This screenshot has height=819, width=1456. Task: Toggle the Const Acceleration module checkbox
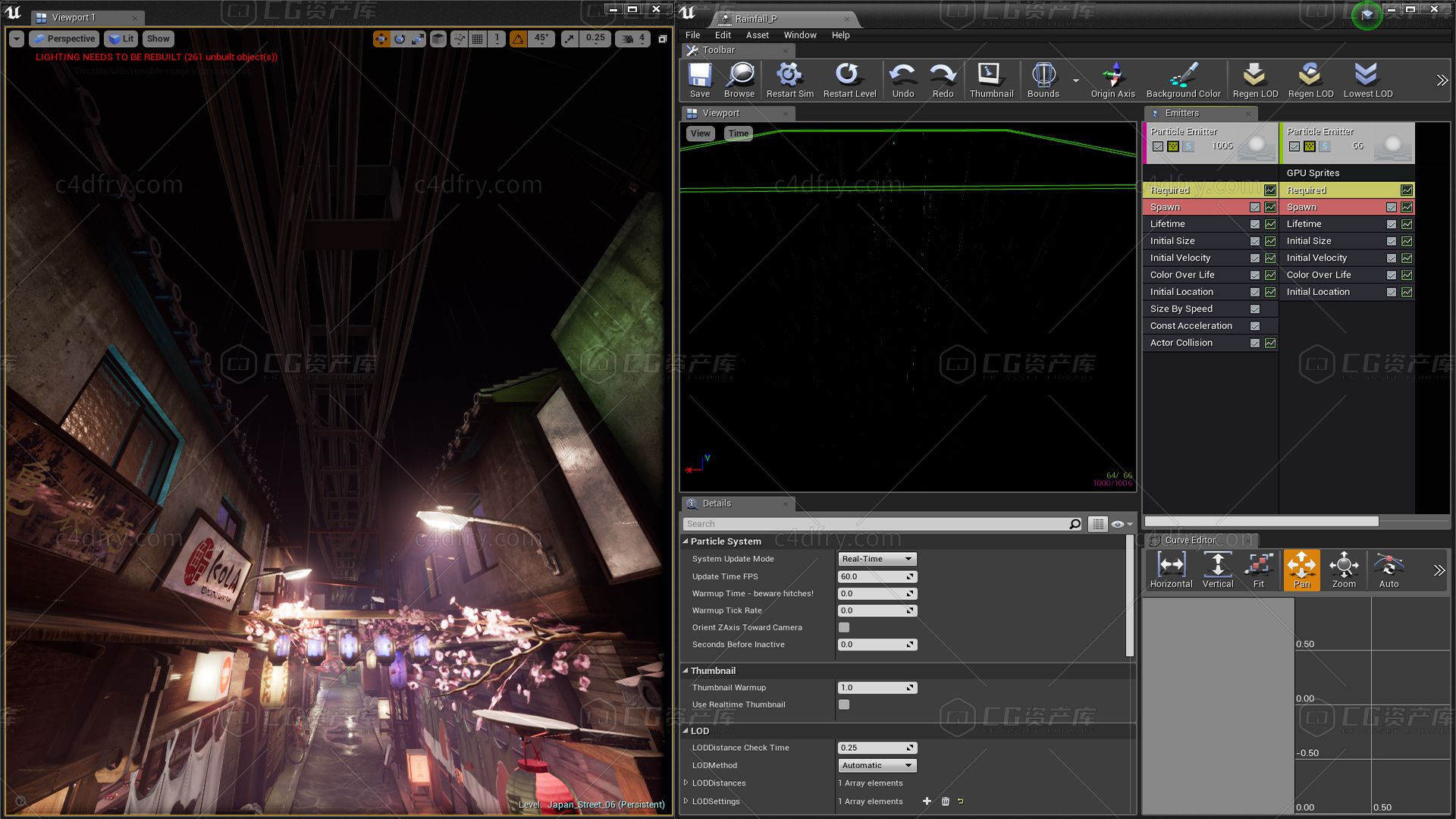(x=1255, y=326)
